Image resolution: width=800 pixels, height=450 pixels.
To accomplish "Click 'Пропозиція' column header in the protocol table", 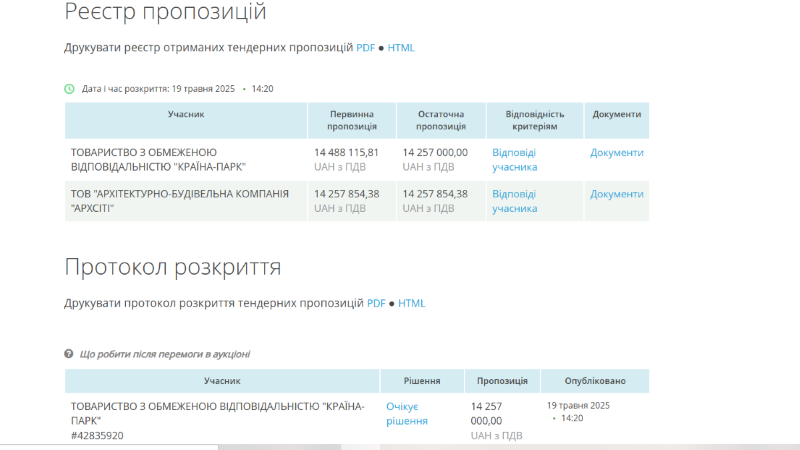I will click(502, 381).
